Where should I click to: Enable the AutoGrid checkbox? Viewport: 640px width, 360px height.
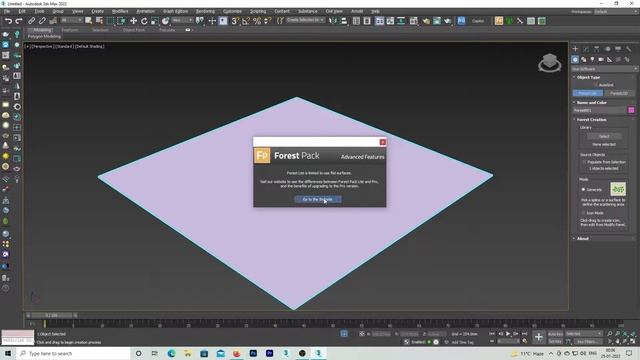[596, 85]
